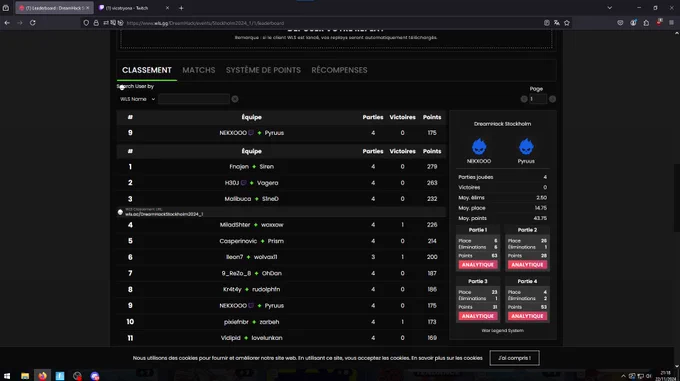Click the Twitch icon next to H30J

(244, 183)
